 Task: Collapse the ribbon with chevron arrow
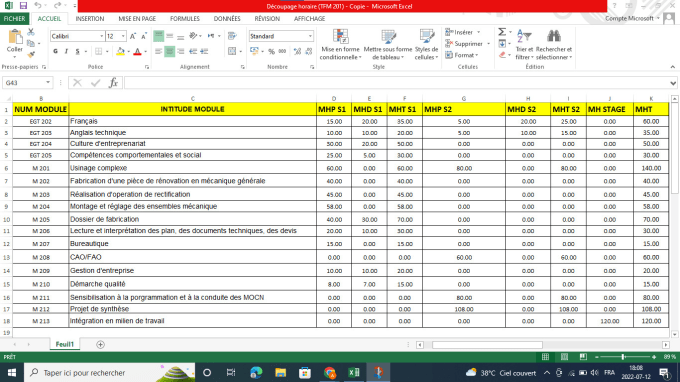(x=673, y=67)
